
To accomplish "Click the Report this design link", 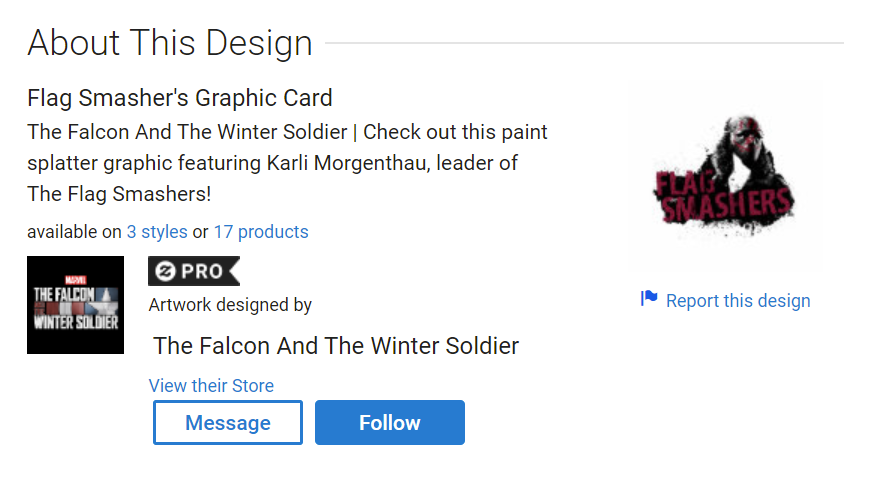I will [x=738, y=301].
